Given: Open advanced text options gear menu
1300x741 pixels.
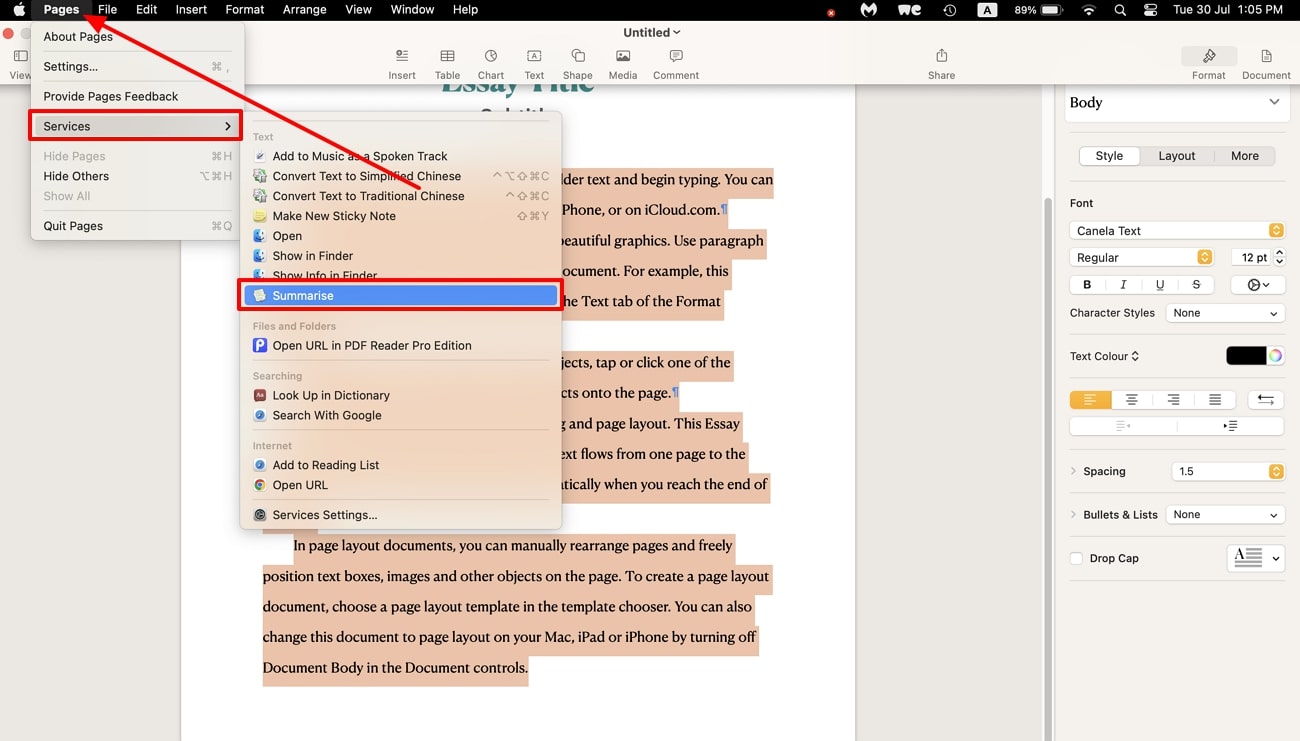Looking at the screenshot, I should tap(1258, 285).
